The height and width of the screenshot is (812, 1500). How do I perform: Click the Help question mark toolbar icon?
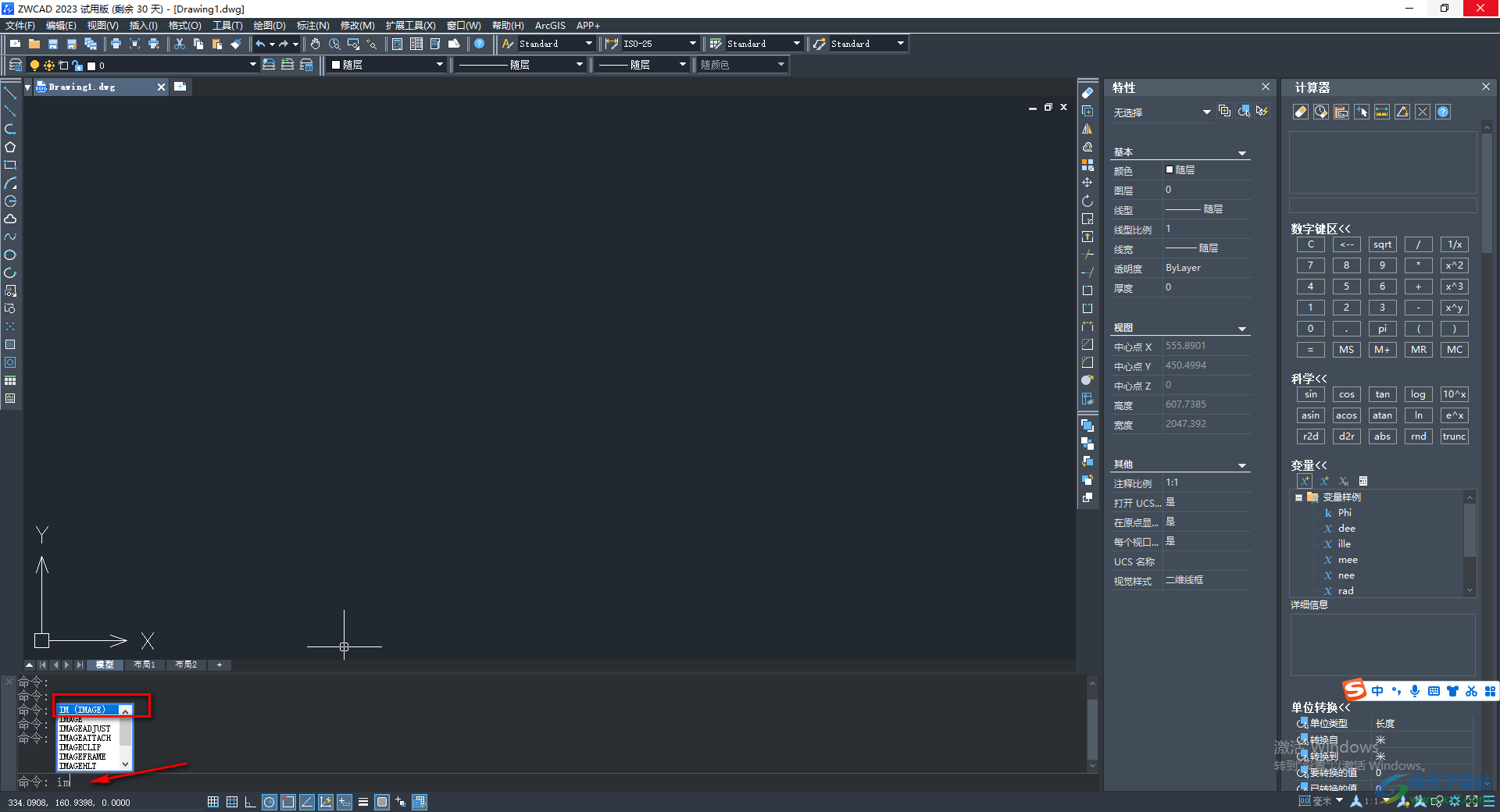click(x=480, y=44)
